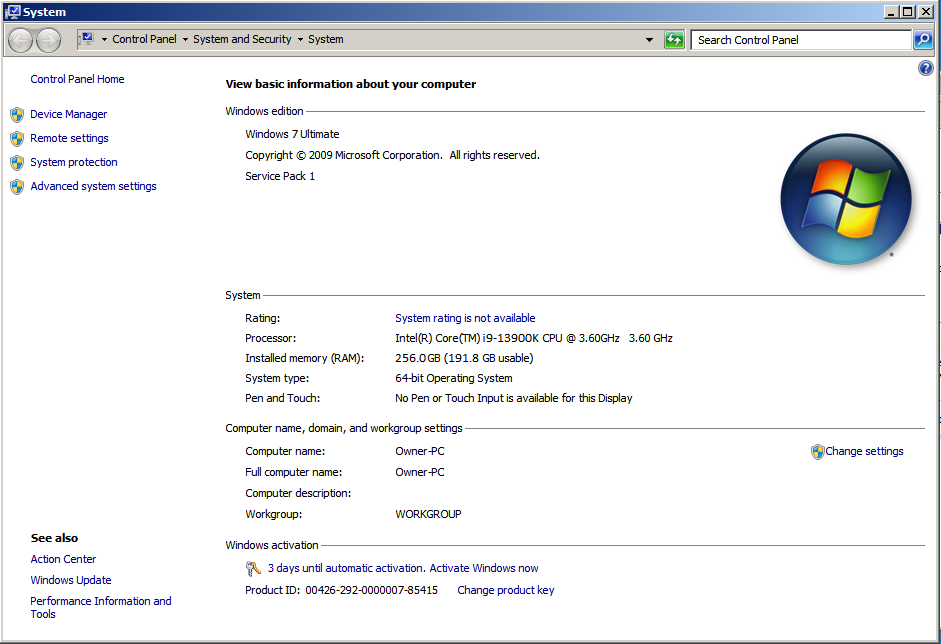
Task: Select Control Panel breadcrumb
Action: pos(144,39)
